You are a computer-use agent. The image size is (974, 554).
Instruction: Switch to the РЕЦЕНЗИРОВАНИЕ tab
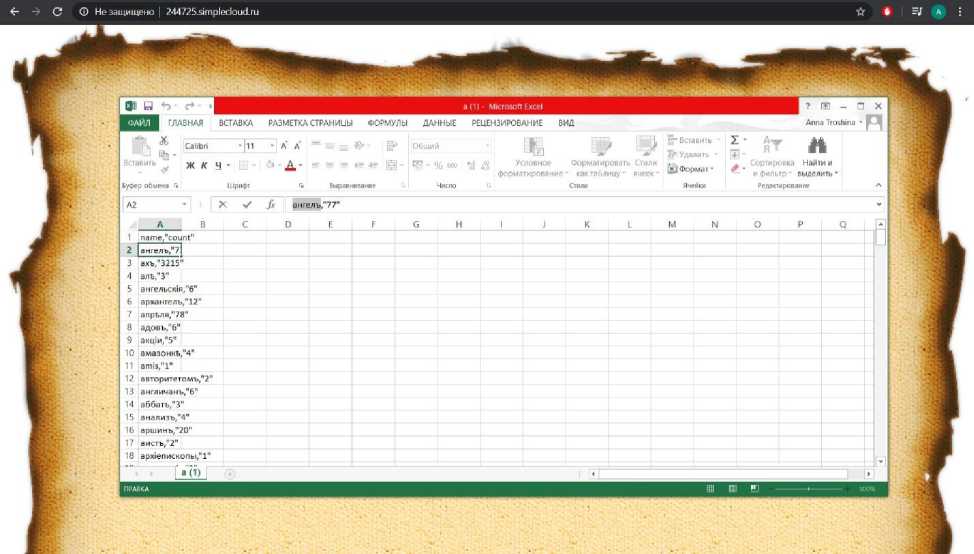507,123
